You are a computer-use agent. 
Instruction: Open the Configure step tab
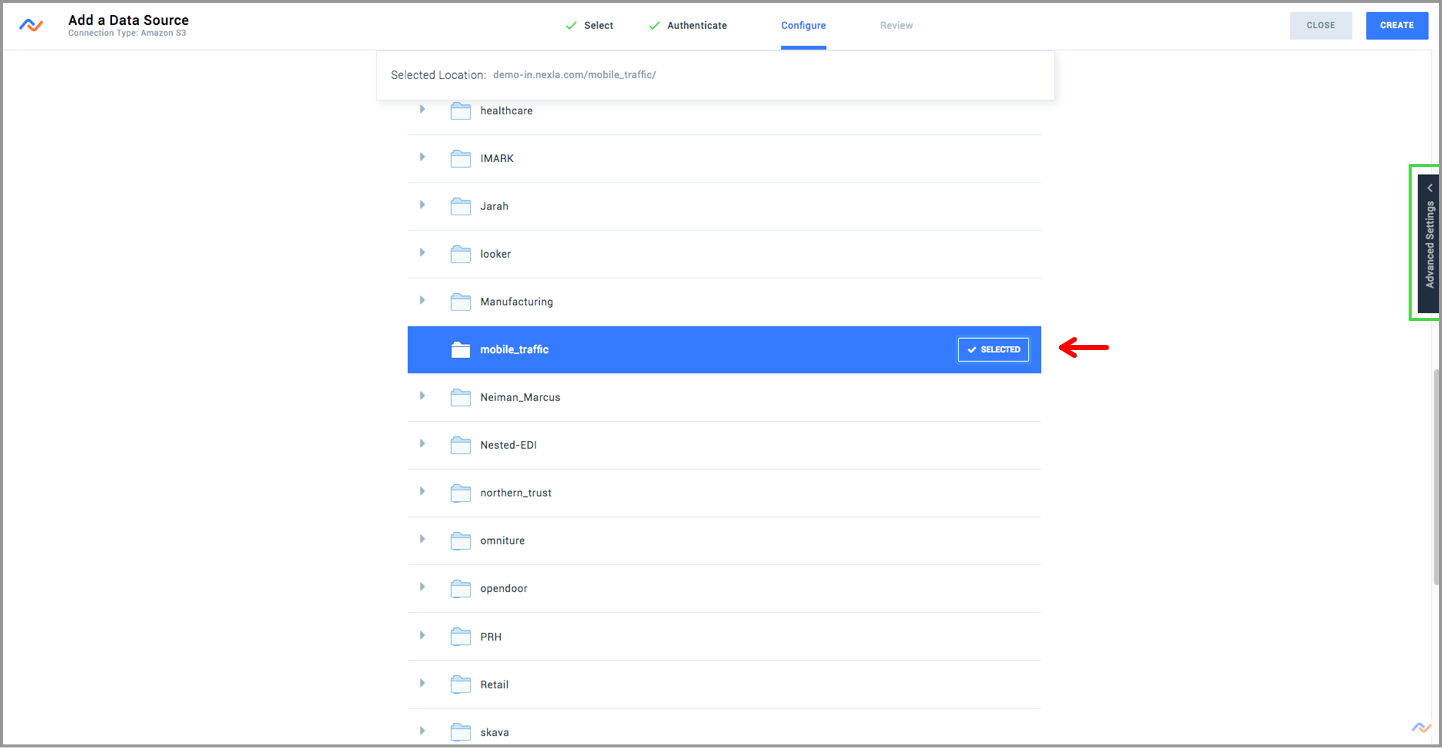[x=803, y=25]
